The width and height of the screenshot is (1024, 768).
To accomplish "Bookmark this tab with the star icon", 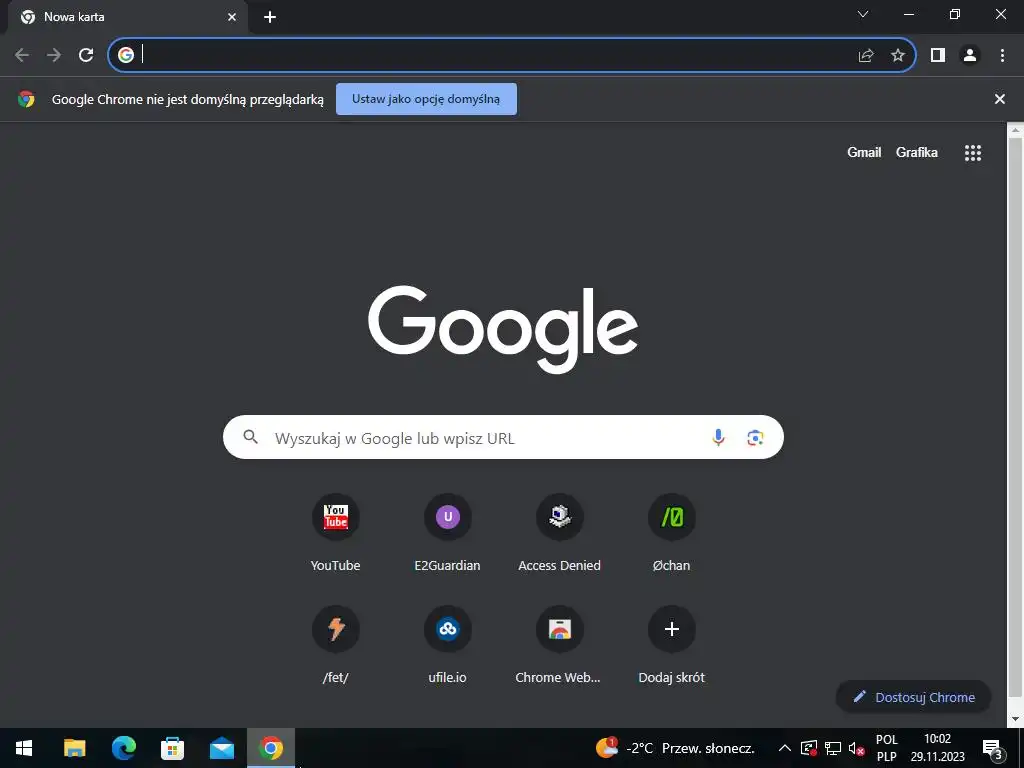I will pos(898,56).
